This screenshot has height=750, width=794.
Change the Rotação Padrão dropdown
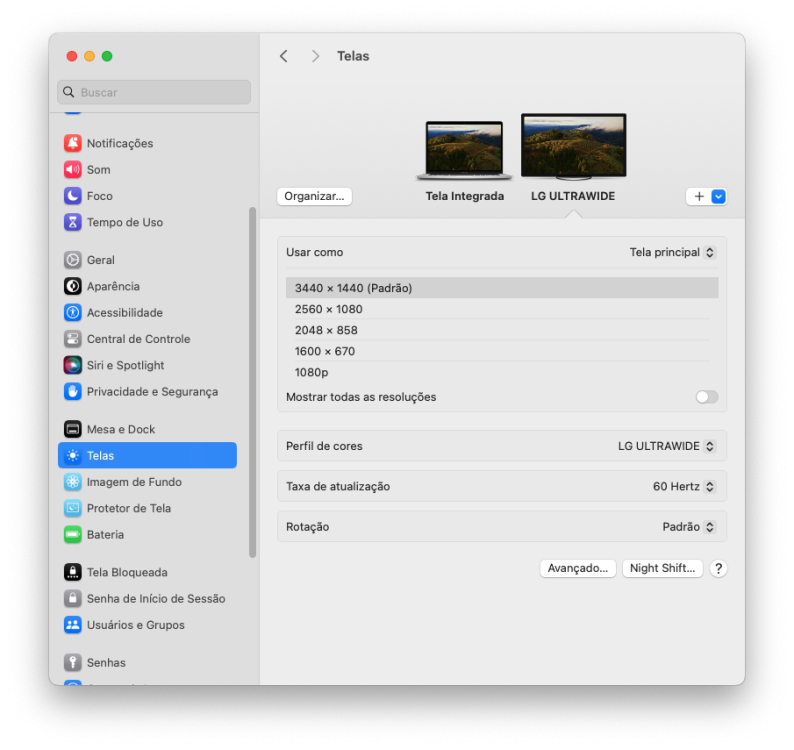(x=689, y=527)
